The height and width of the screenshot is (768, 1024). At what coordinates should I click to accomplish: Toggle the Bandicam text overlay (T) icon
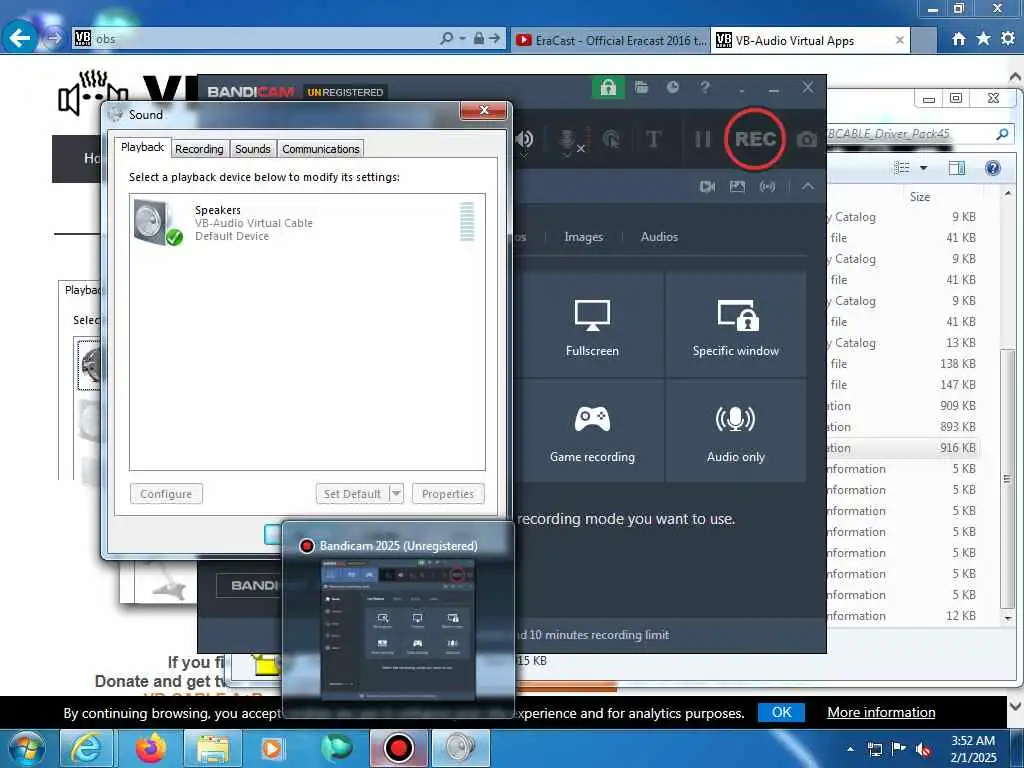653,139
